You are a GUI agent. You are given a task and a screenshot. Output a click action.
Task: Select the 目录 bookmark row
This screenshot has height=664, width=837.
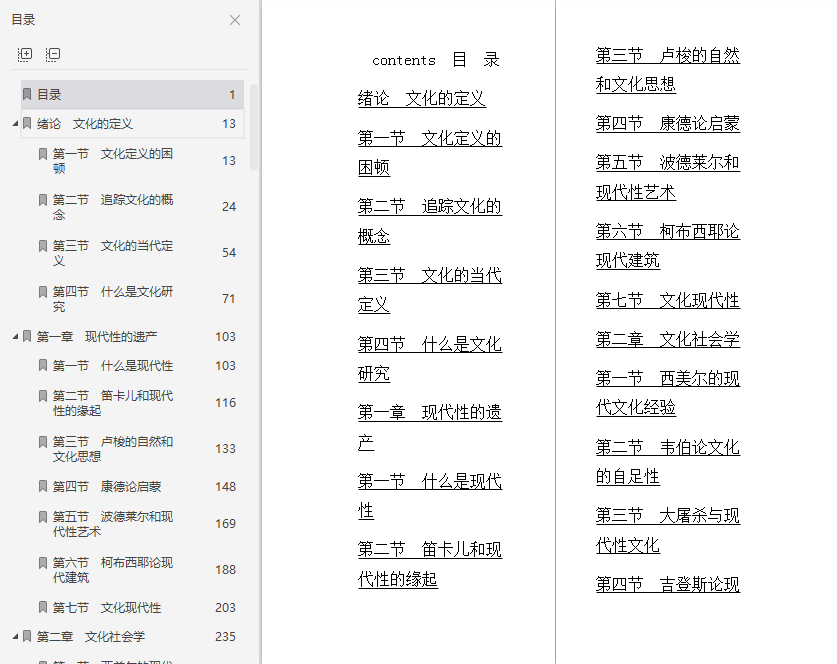pos(132,94)
